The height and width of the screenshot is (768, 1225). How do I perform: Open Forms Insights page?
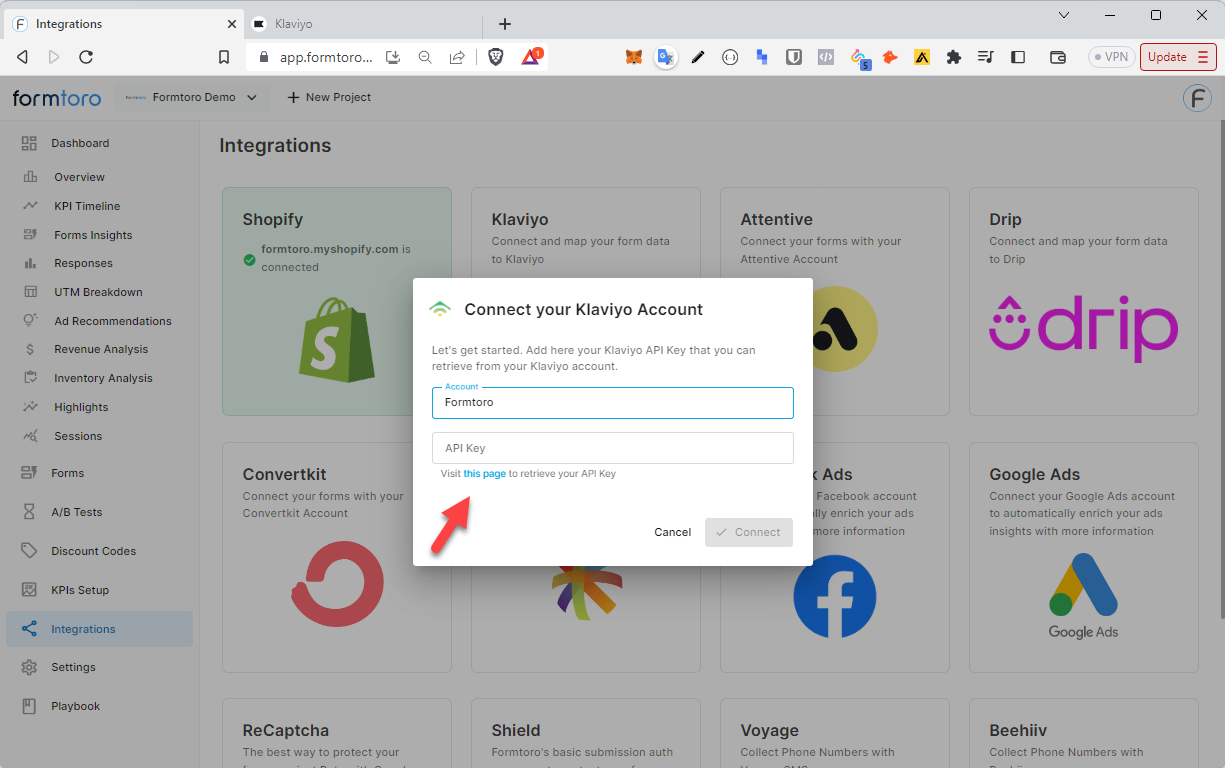(x=93, y=235)
